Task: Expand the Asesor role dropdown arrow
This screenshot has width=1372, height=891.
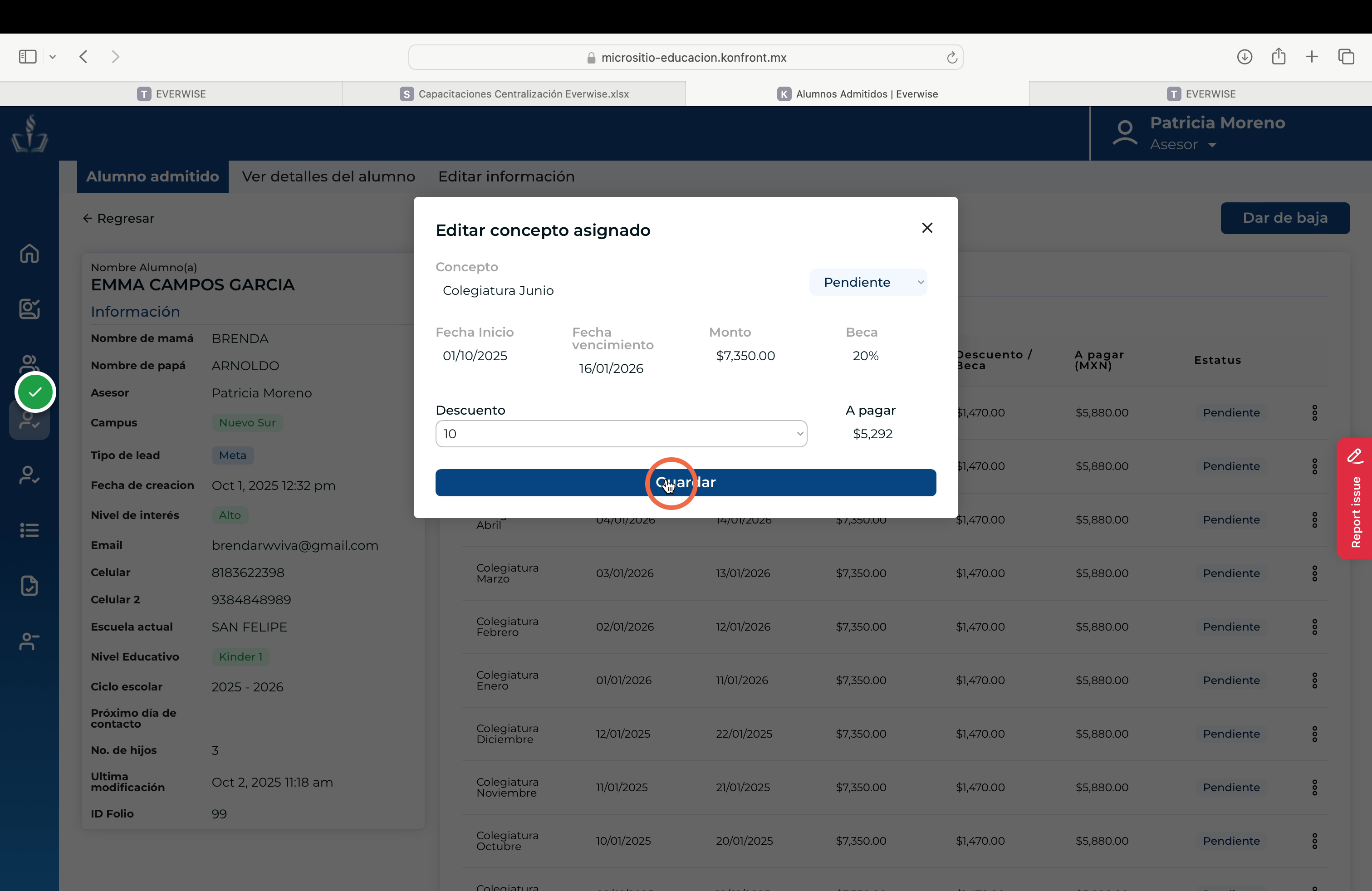Action: (1212, 145)
